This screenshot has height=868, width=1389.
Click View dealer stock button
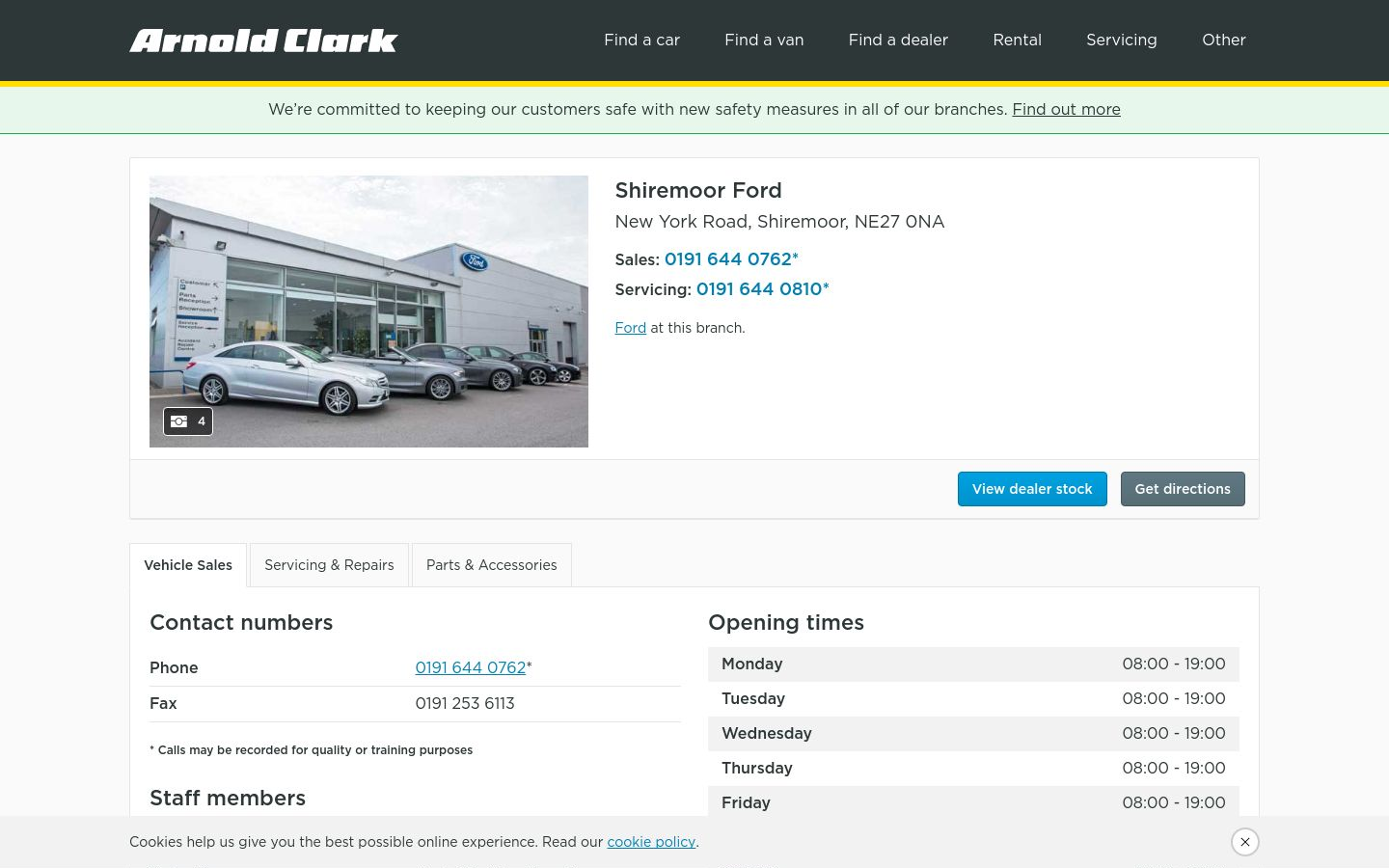[x=1032, y=489]
